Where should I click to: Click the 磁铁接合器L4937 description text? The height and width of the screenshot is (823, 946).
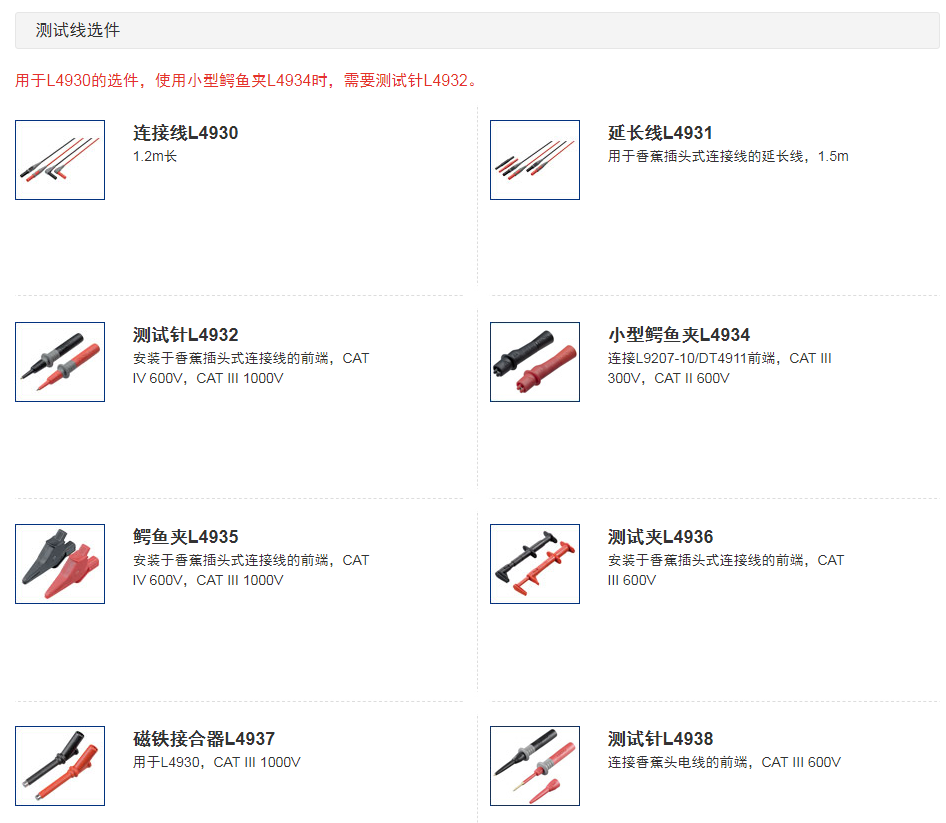tap(217, 762)
